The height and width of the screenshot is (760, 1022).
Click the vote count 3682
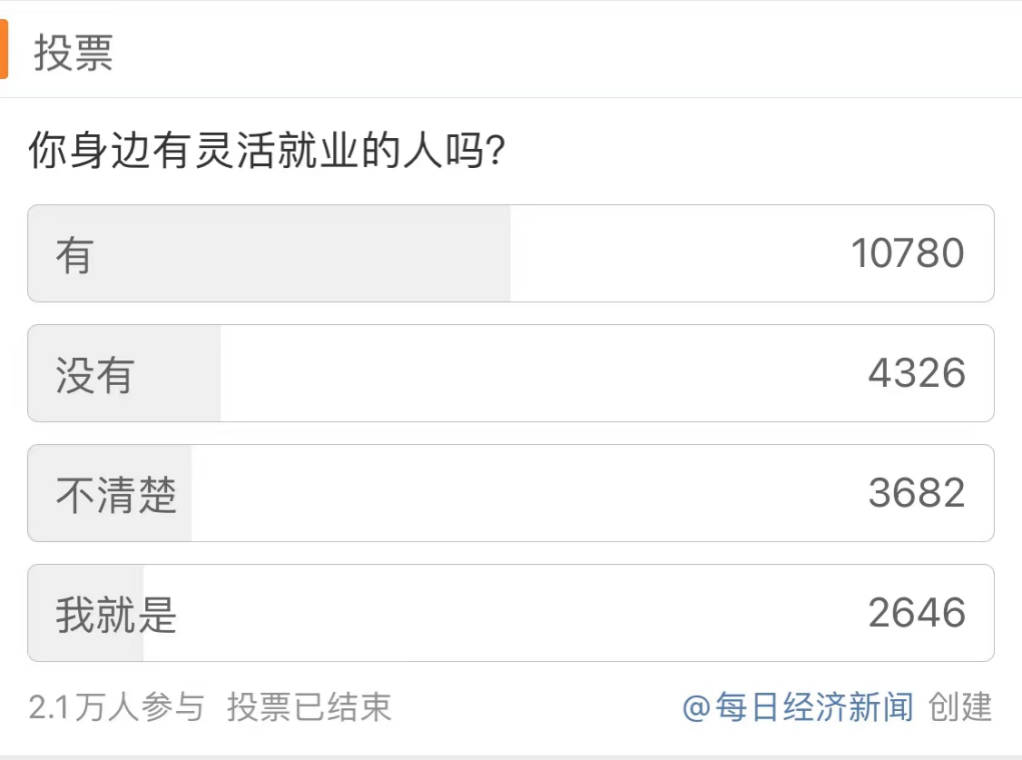coord(917,493)
